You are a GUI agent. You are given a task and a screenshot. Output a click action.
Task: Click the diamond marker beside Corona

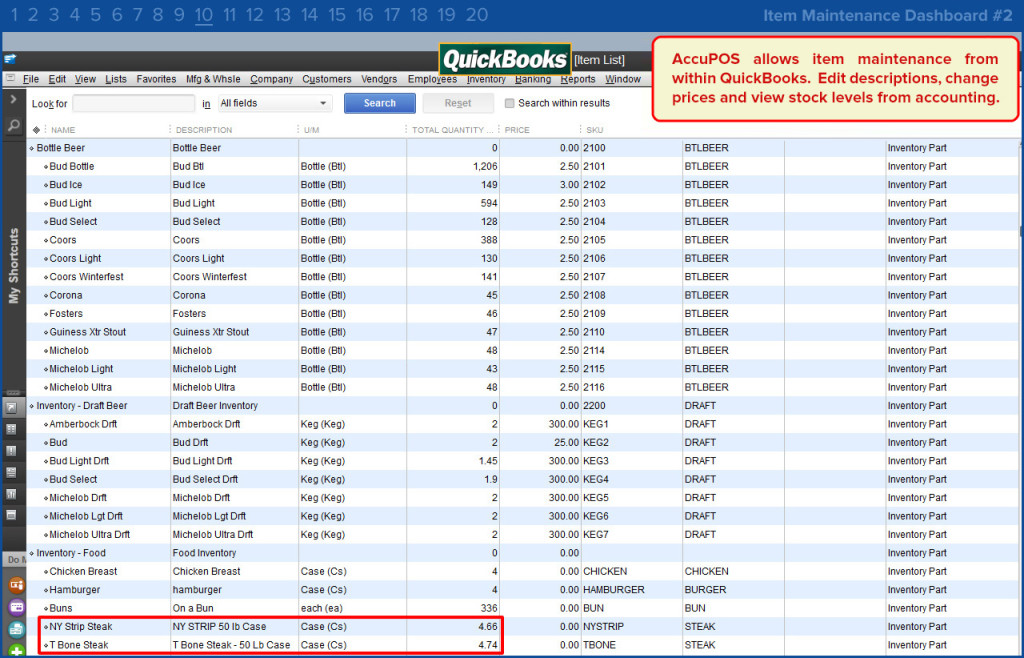(x=46, y=296)
